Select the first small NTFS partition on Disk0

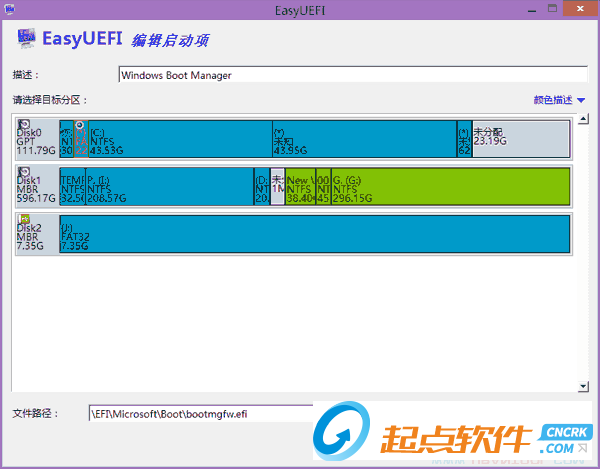click(66, 139)
